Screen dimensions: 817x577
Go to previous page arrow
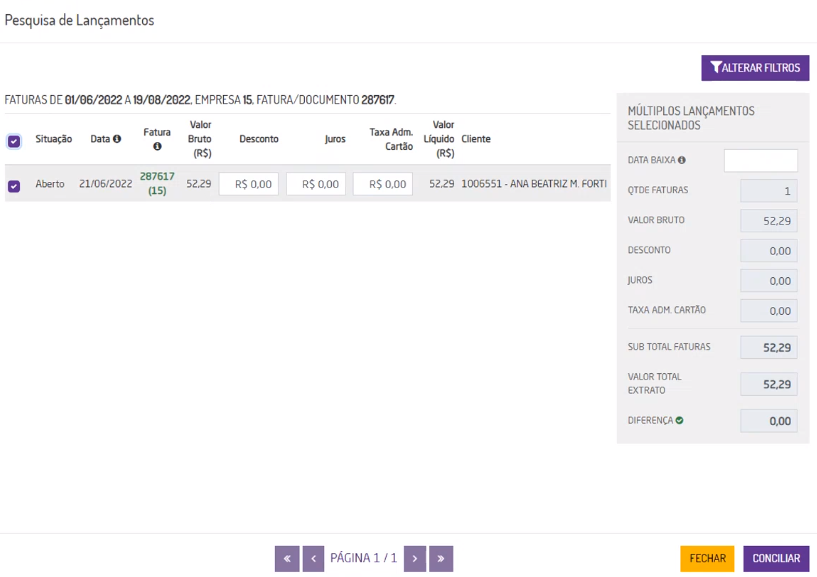tap(313, 559)
